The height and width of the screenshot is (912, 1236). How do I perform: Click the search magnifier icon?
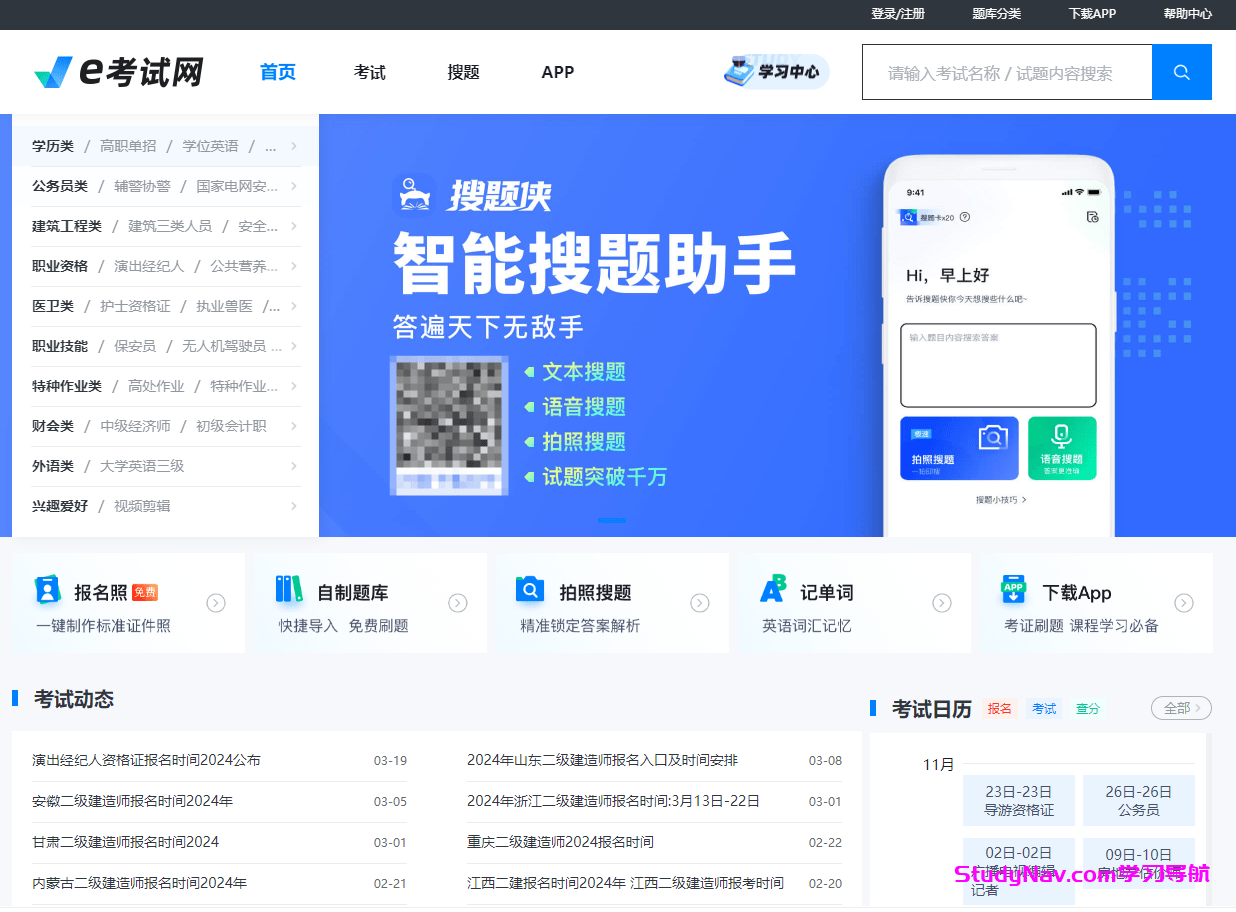[1182, 71]
